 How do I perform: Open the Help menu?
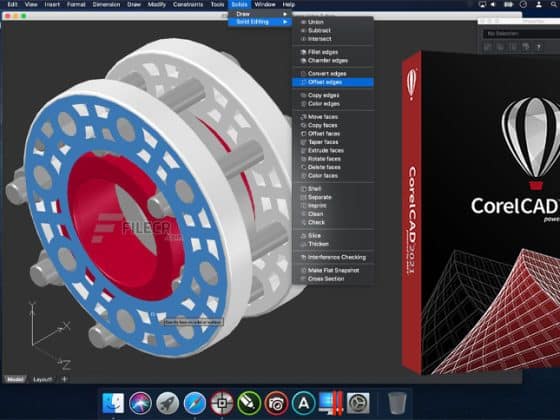tap(289, 4)
